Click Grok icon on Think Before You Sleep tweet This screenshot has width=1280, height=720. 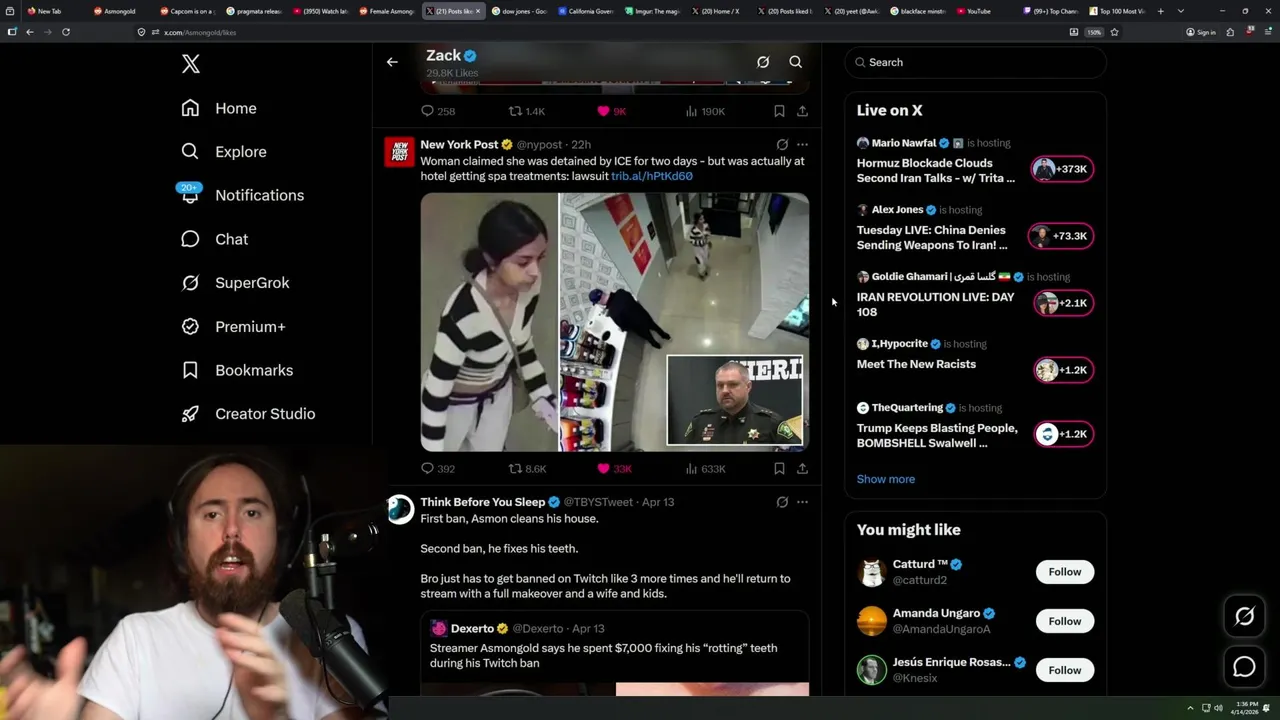[x=782, y=502]
